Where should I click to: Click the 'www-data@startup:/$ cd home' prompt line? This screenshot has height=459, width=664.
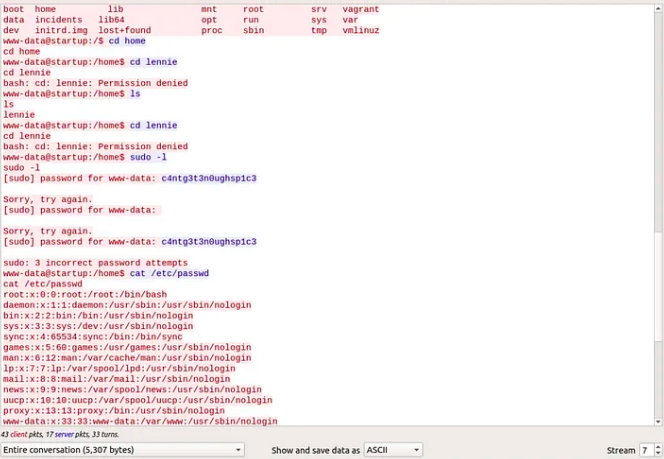click(74, 41)
